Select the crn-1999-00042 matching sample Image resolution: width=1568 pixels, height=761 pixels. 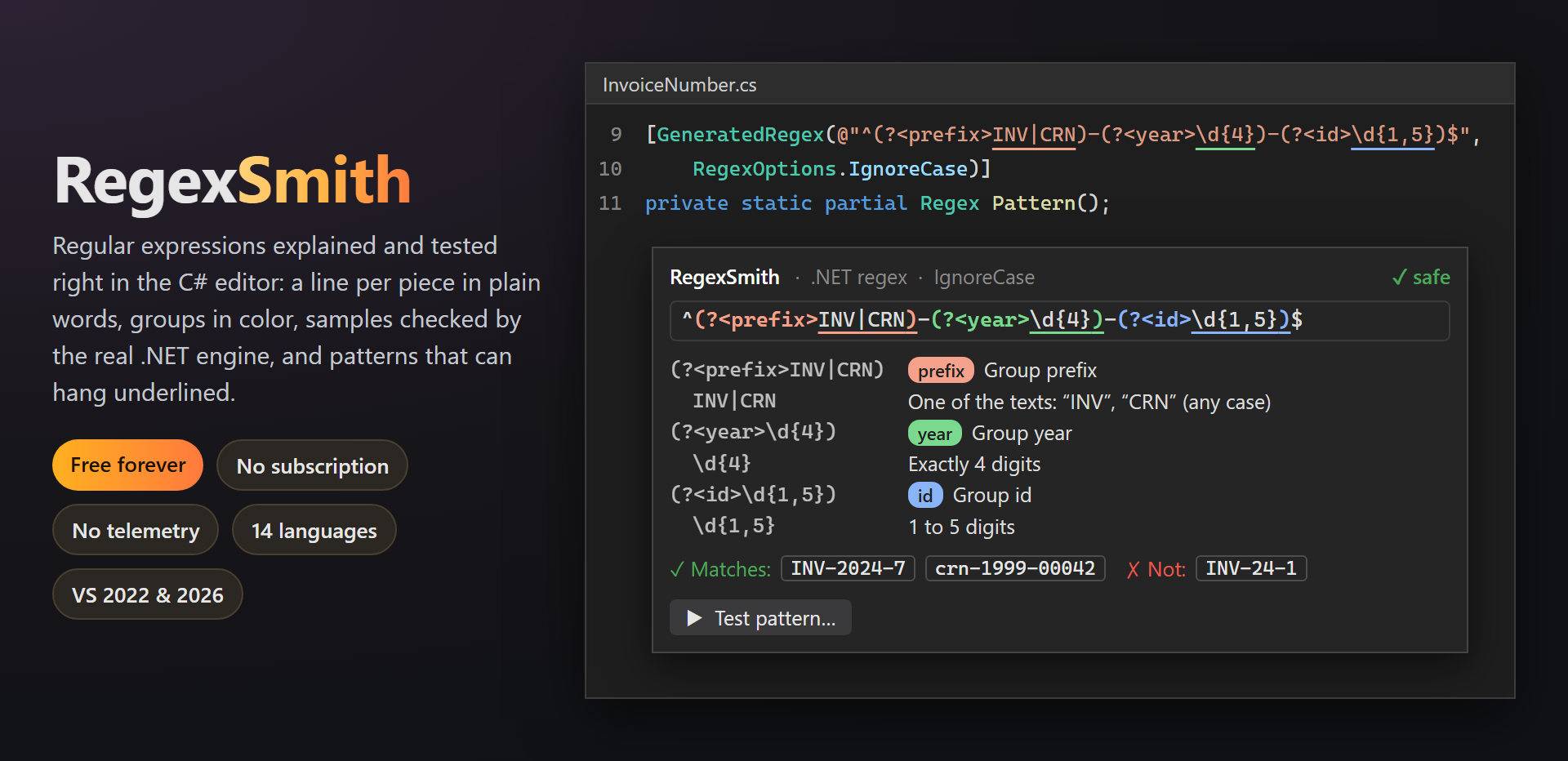click(x=1015, y=568)
